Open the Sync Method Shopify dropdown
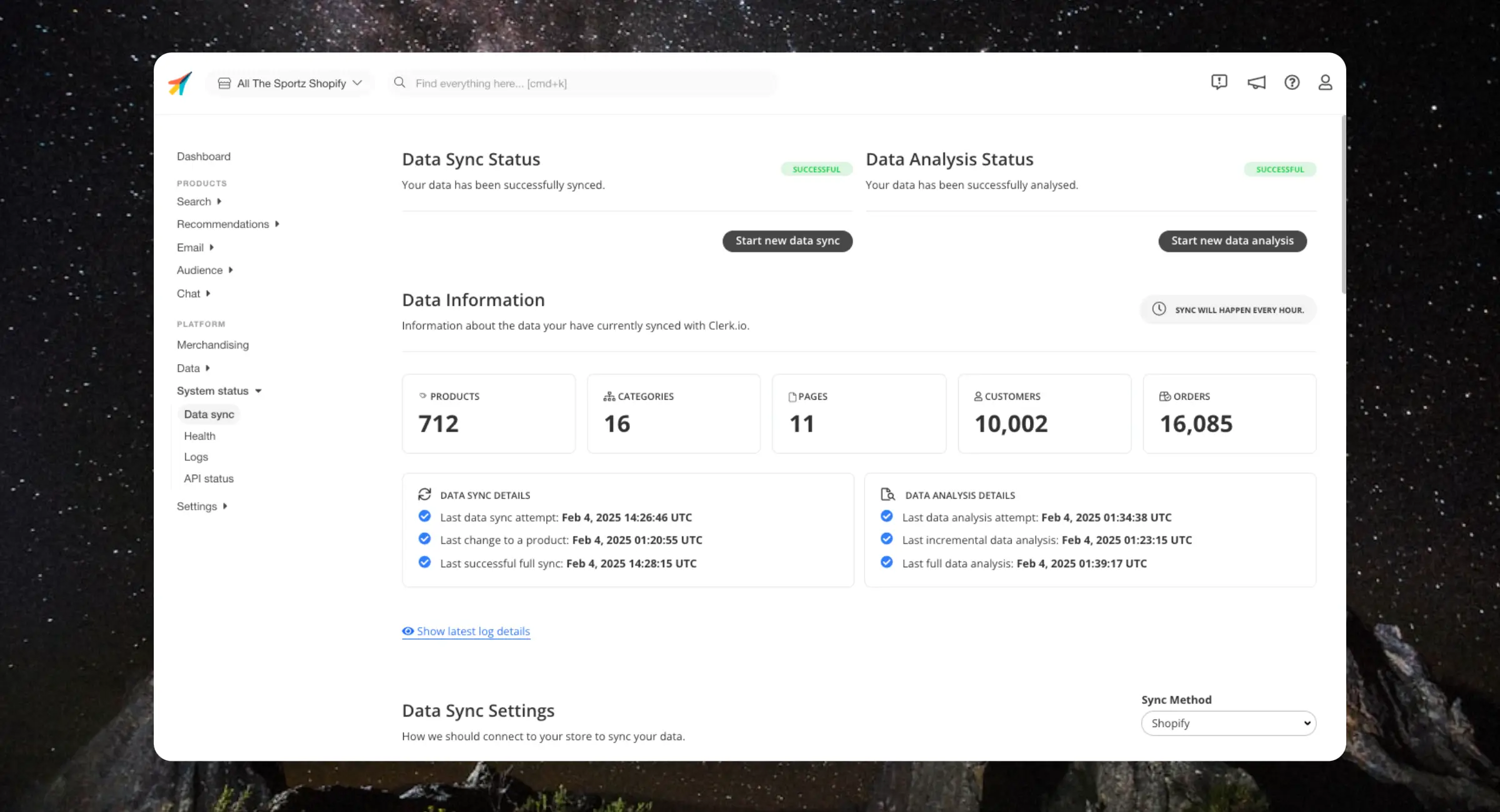The height and width of the screenshot is (812, 1500). pyautogui.click(x=1228, y=723)
